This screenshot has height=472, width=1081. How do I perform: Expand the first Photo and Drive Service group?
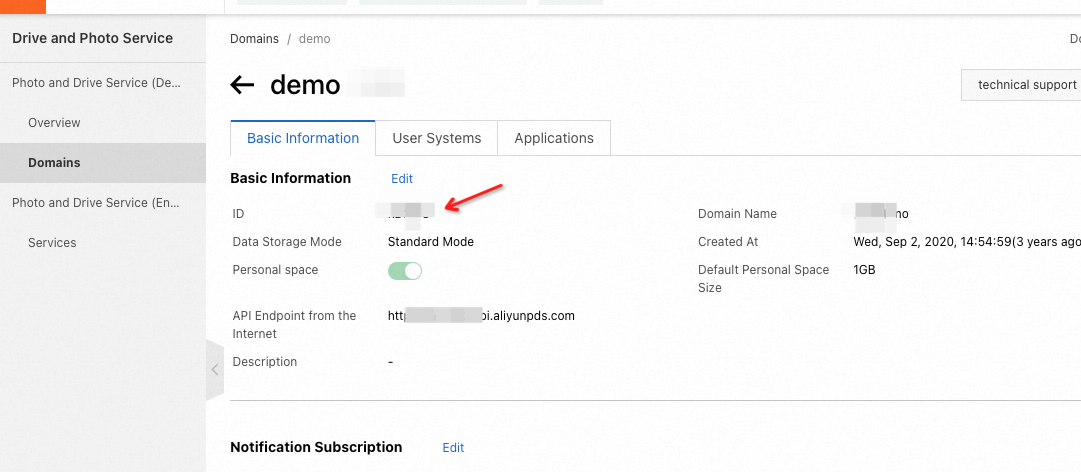pyautogui.click(x=96, y=83)
